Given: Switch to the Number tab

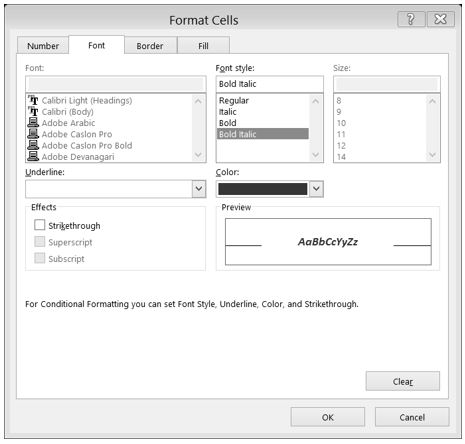Looking at the screenshot, I should 43,46.
